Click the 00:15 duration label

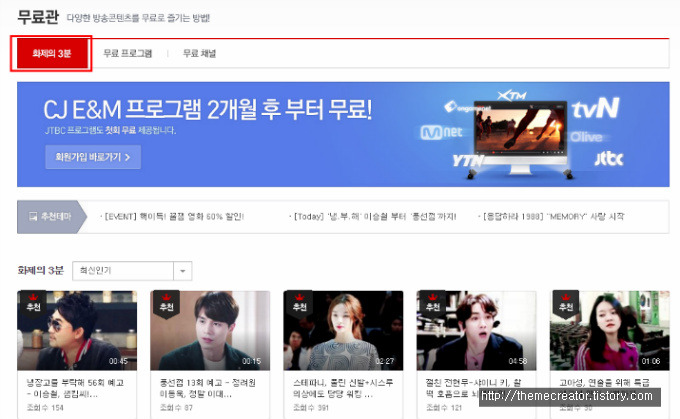(x=252, y=361)
